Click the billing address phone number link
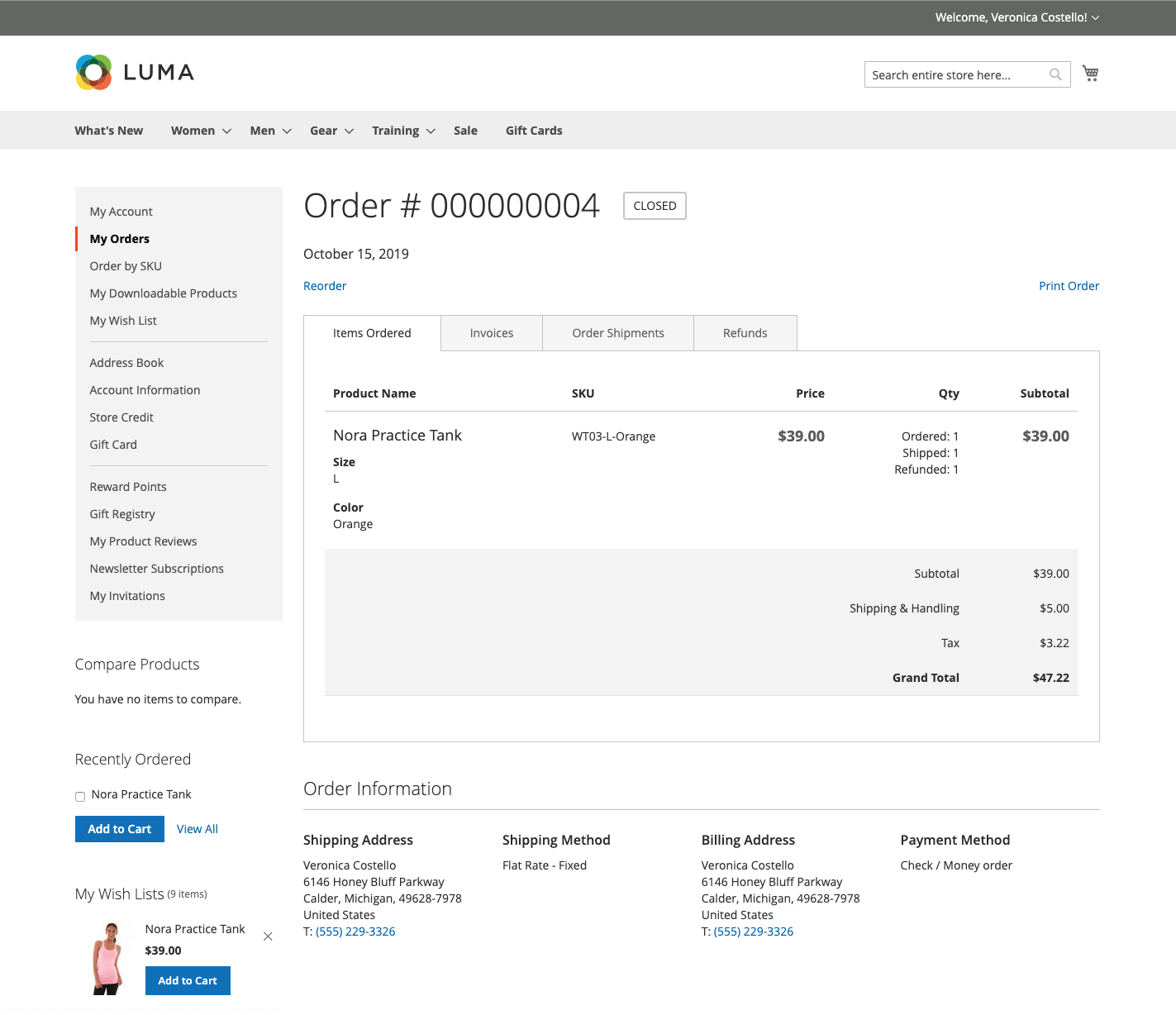This screenshot has height=1015, width=1176. (x=754, y=932)
